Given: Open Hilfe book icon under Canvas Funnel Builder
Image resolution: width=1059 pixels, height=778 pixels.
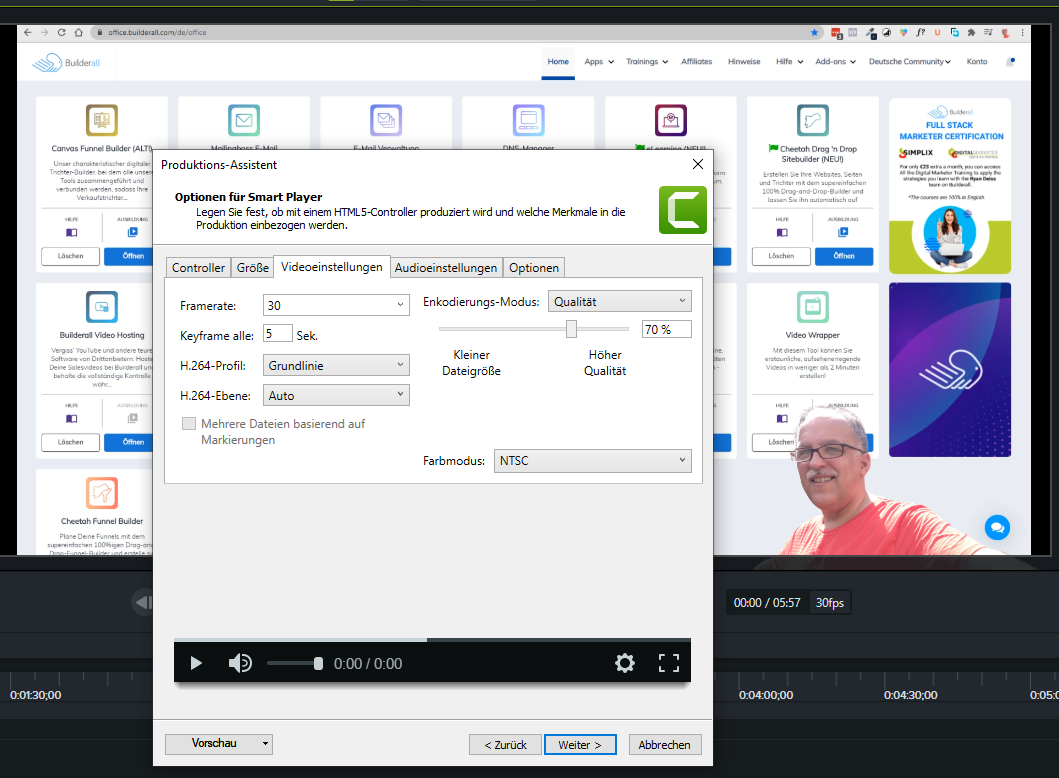Looking at the screenshot, I should coord(72,232).
